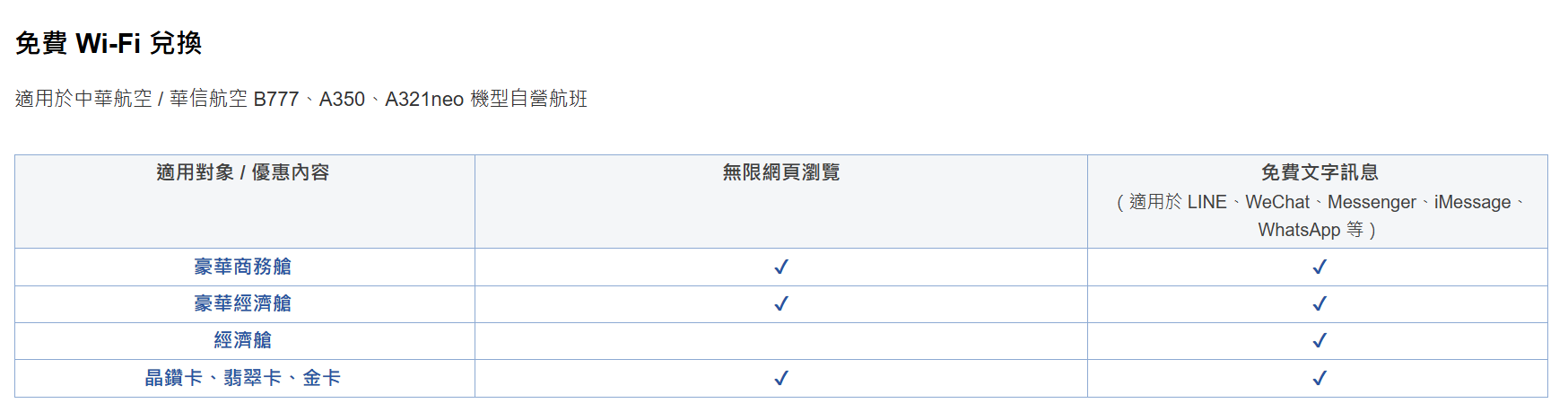The image size is (1568, 412).
Task: Select the aircraft-type subtitle text about B777, A350, A321neo
Action: (301, 99)
